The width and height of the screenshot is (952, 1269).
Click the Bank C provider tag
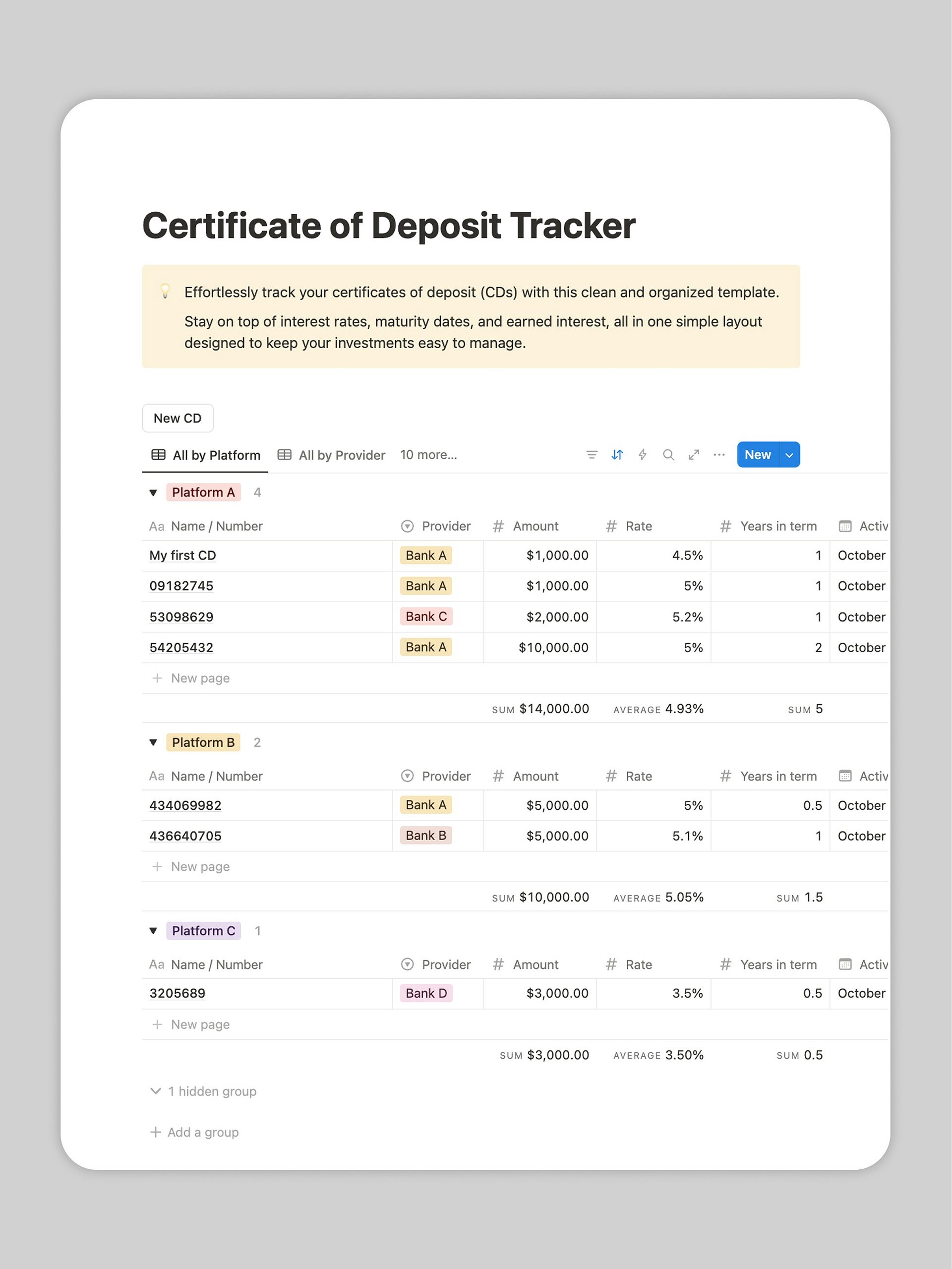coord(426,617)
